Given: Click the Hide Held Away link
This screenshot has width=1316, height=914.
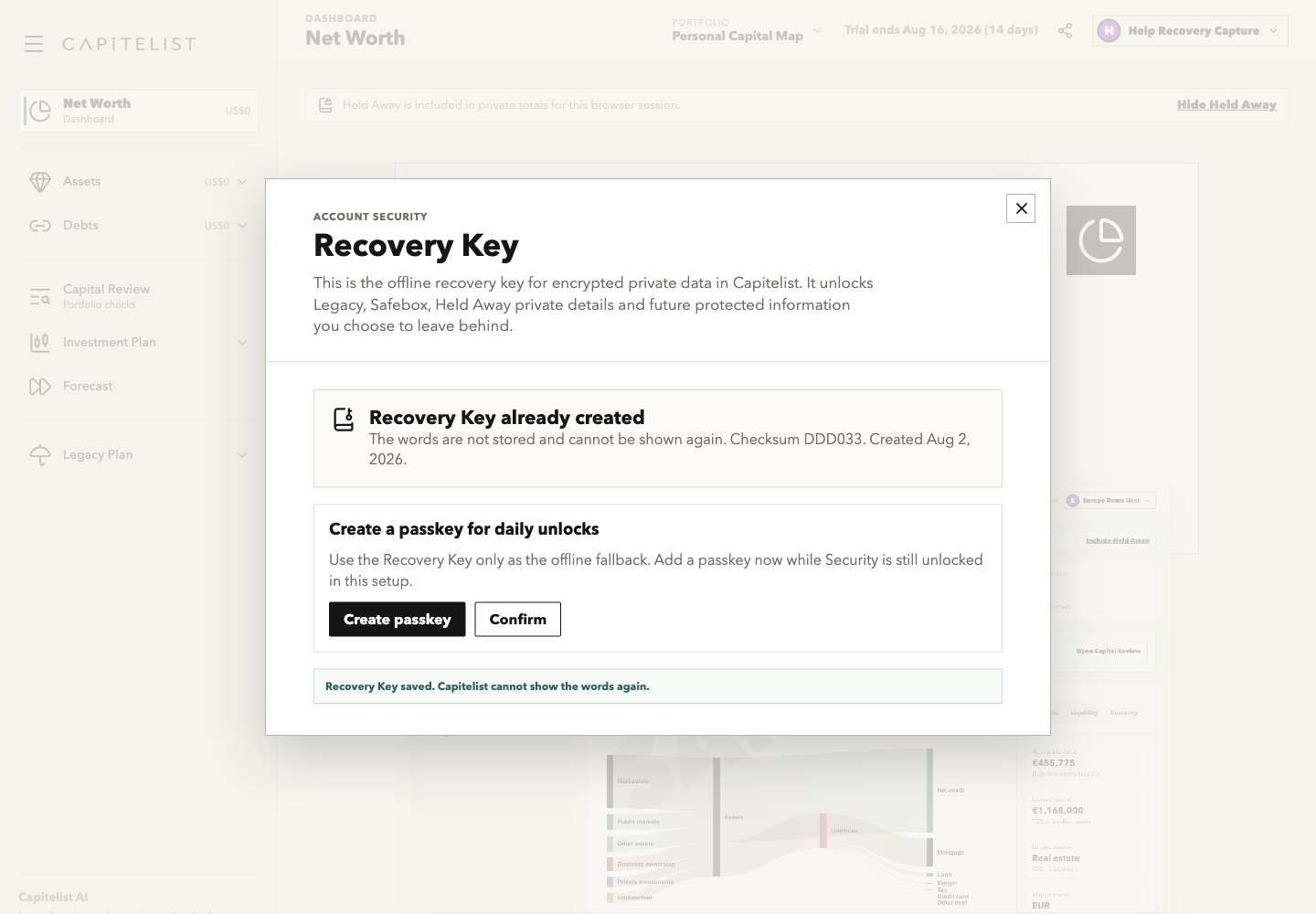Looking at the screenshot, I should (x=1226, y=105).
